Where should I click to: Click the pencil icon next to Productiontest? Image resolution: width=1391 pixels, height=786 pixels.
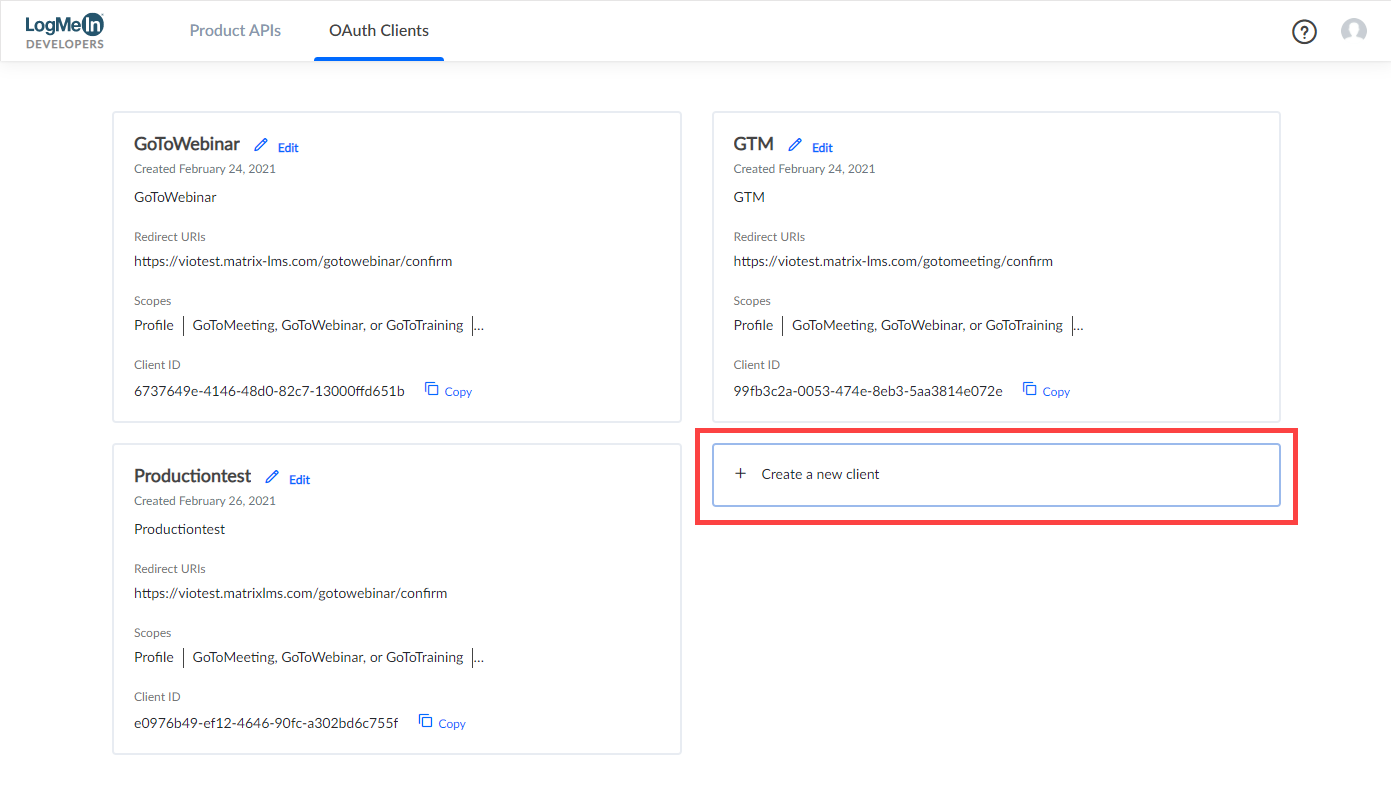(x=272, y=477)
